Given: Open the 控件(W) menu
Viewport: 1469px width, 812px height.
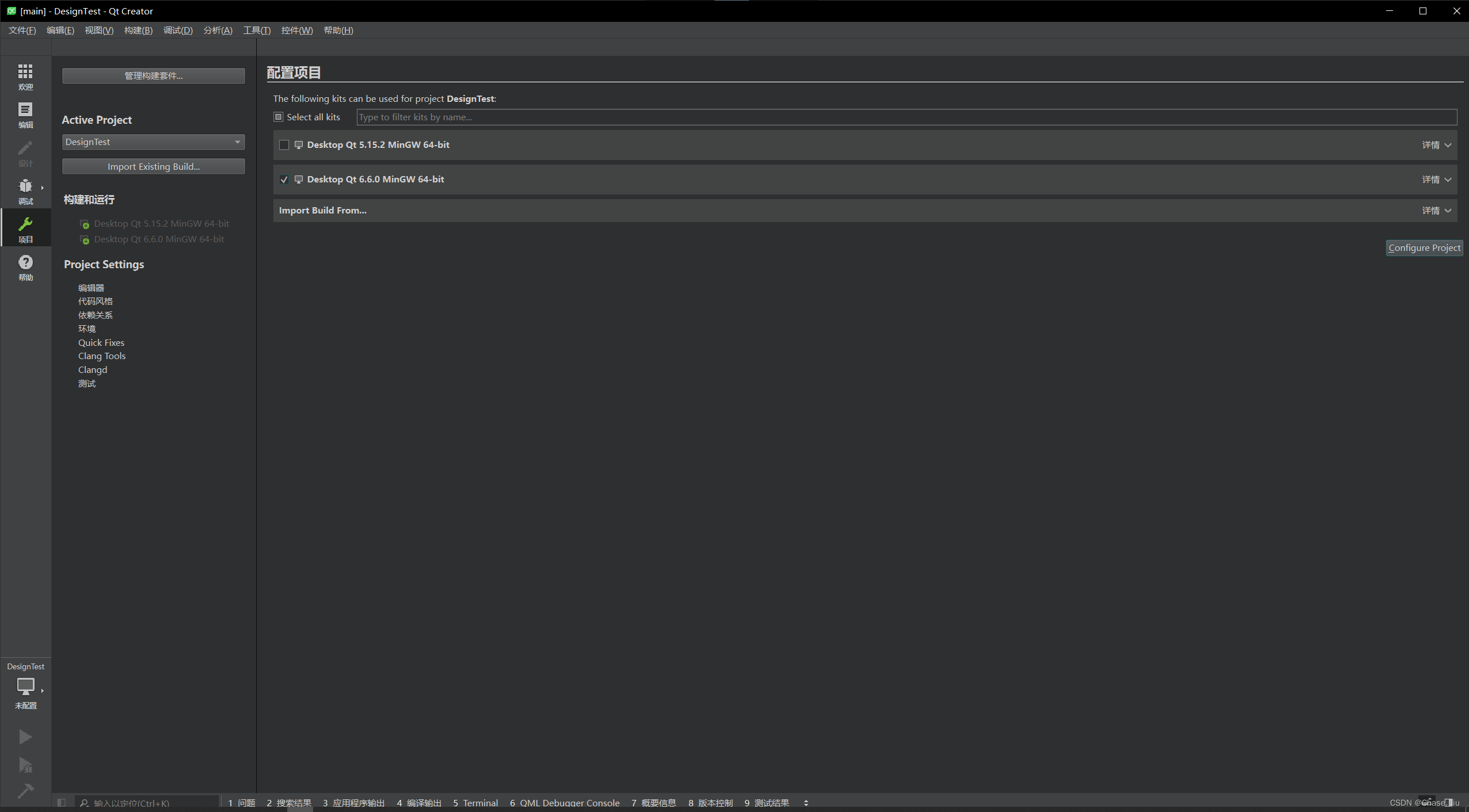Looking at the screenshot, I should tap(297, 31).
